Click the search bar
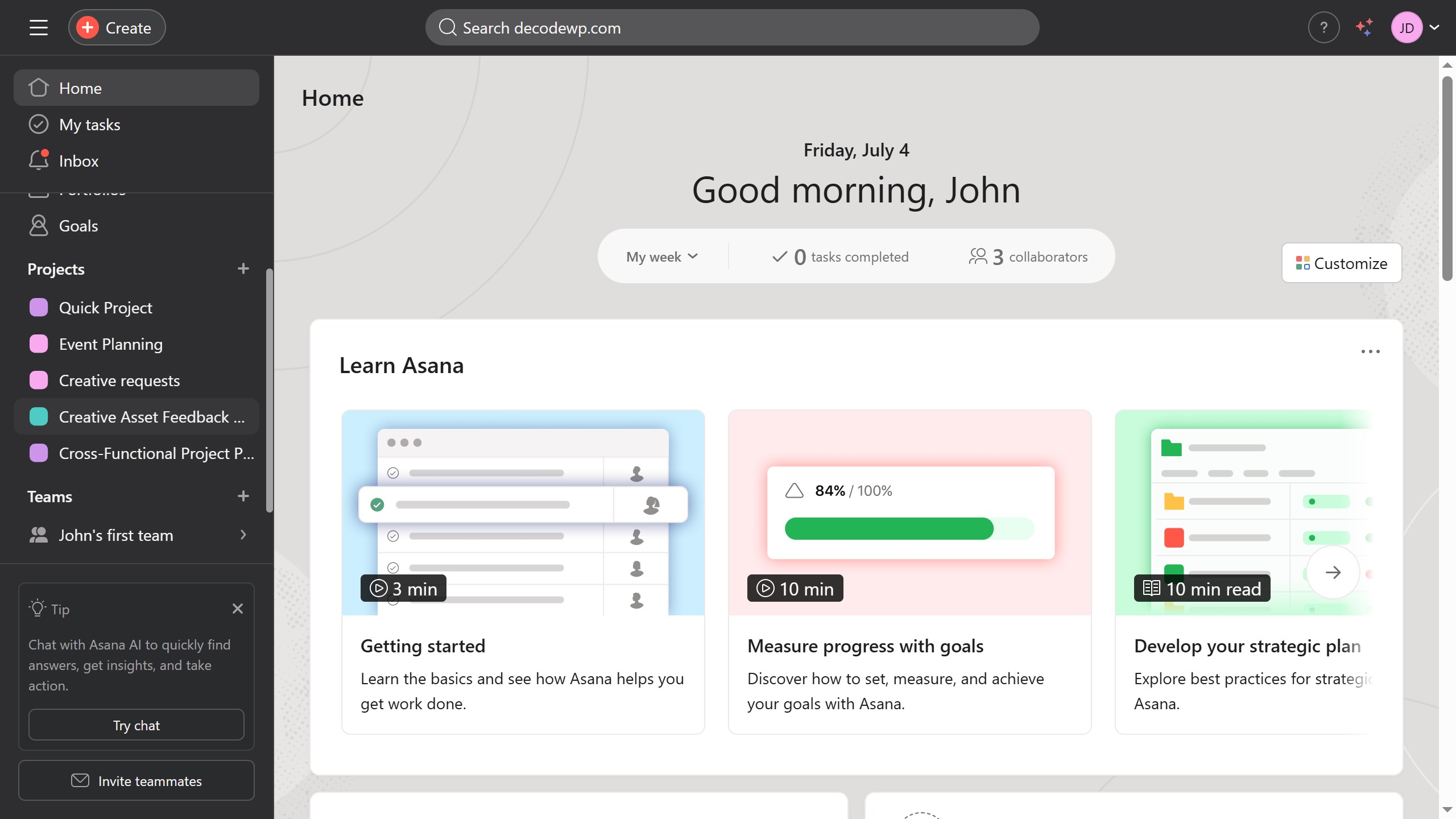The height and width of the screenshot is (819, 1456). point(733,27)
